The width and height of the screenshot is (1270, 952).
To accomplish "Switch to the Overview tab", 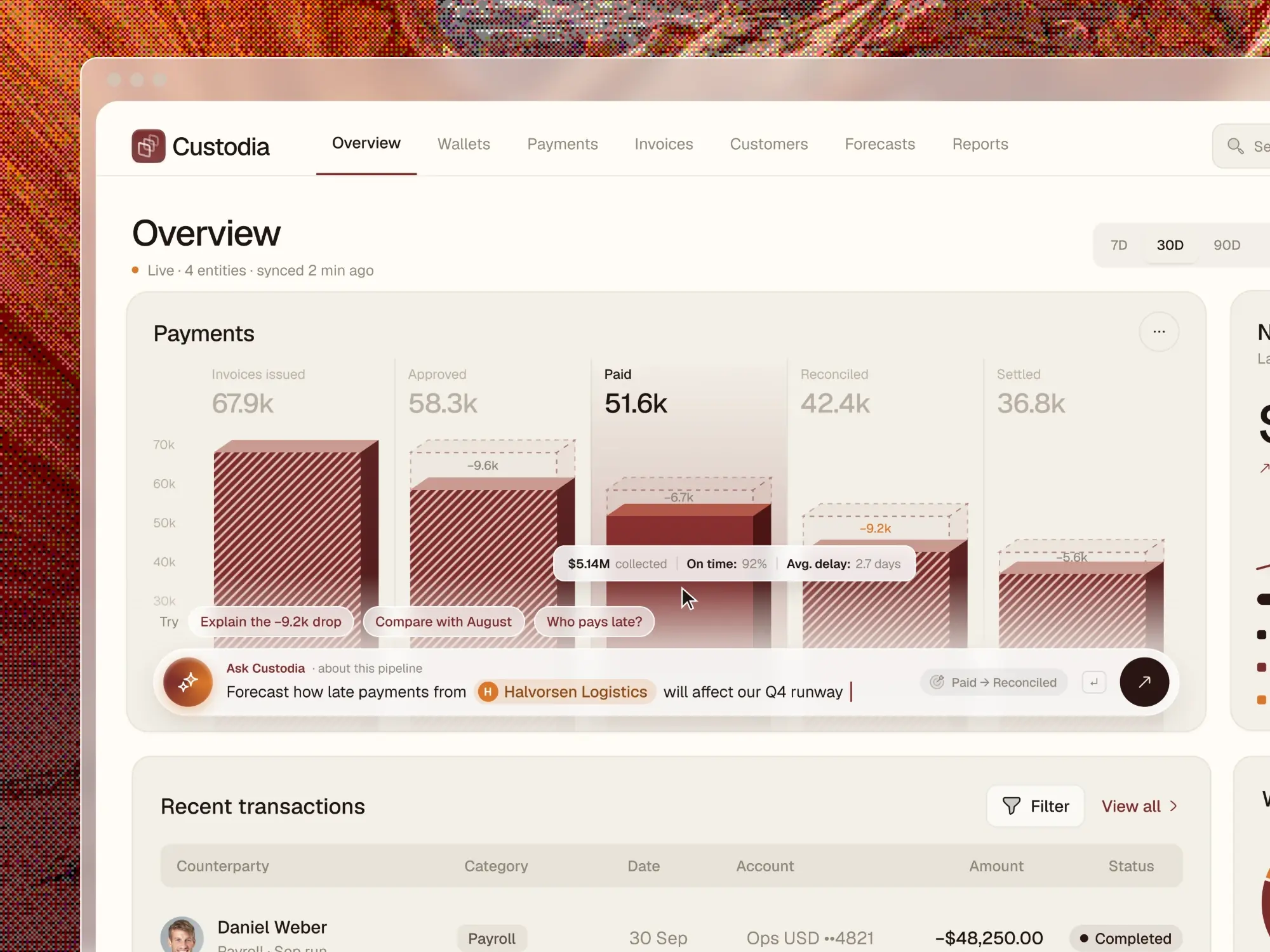I will click(x=366, y=143).
